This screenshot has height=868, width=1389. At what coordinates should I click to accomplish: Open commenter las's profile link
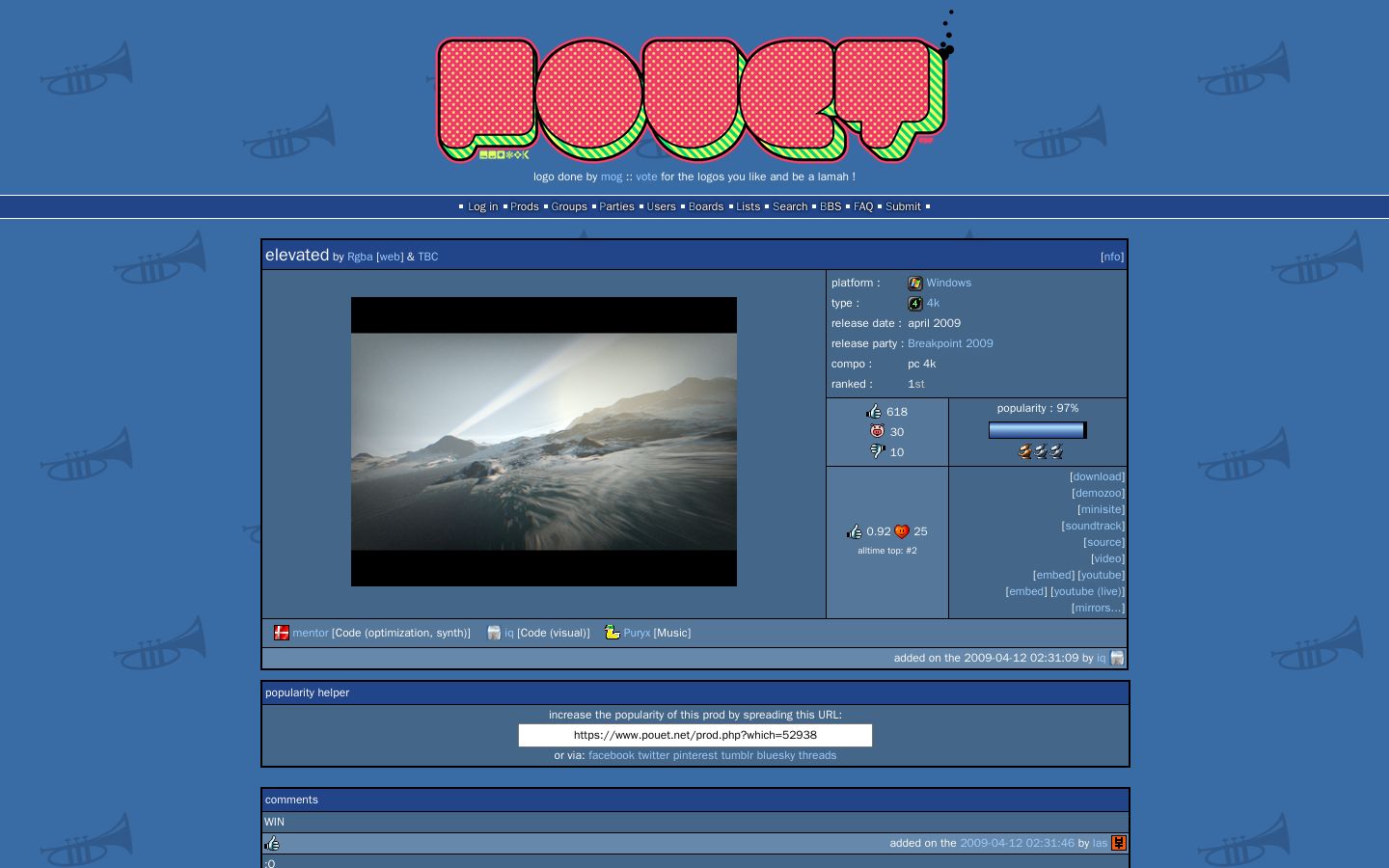[1100, 843]
